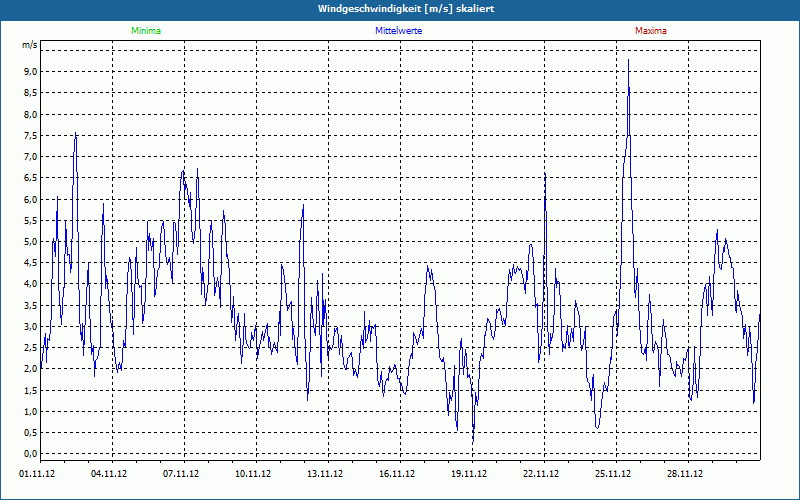800x500 pixels.
Task: Click the 19.11.12 date label
Action: [469, 474]
